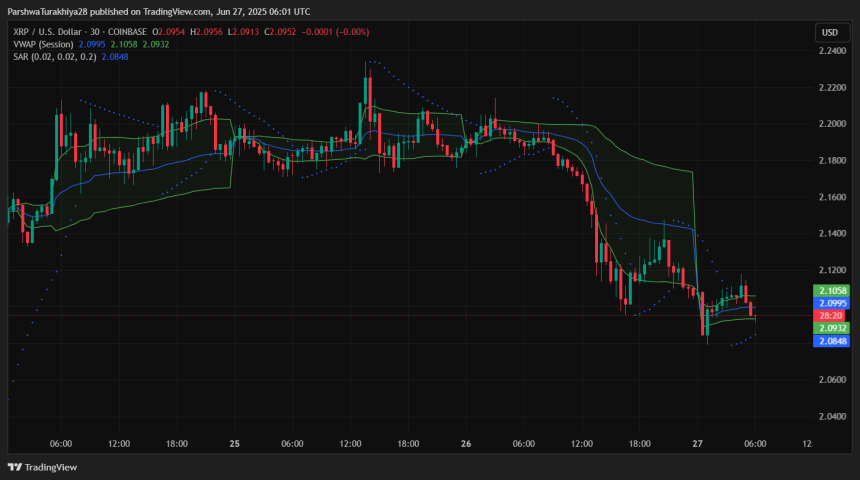The width and height of the screenshot is (860, 480).
Task: Click the 2.2400 price axis level
Action: [832, 51]
